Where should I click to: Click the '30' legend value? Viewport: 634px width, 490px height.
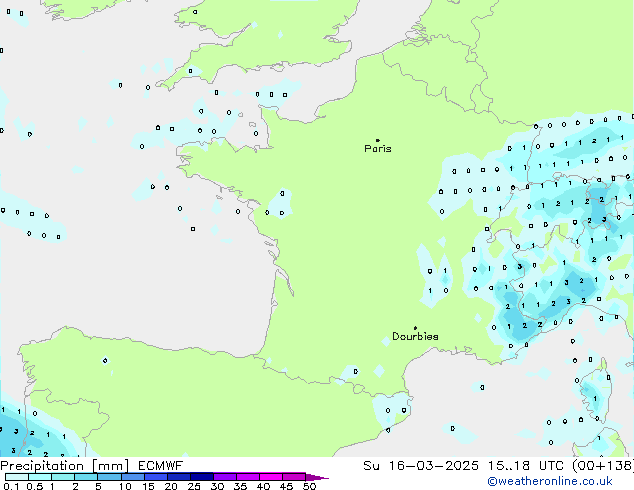(x=217, y=486)
